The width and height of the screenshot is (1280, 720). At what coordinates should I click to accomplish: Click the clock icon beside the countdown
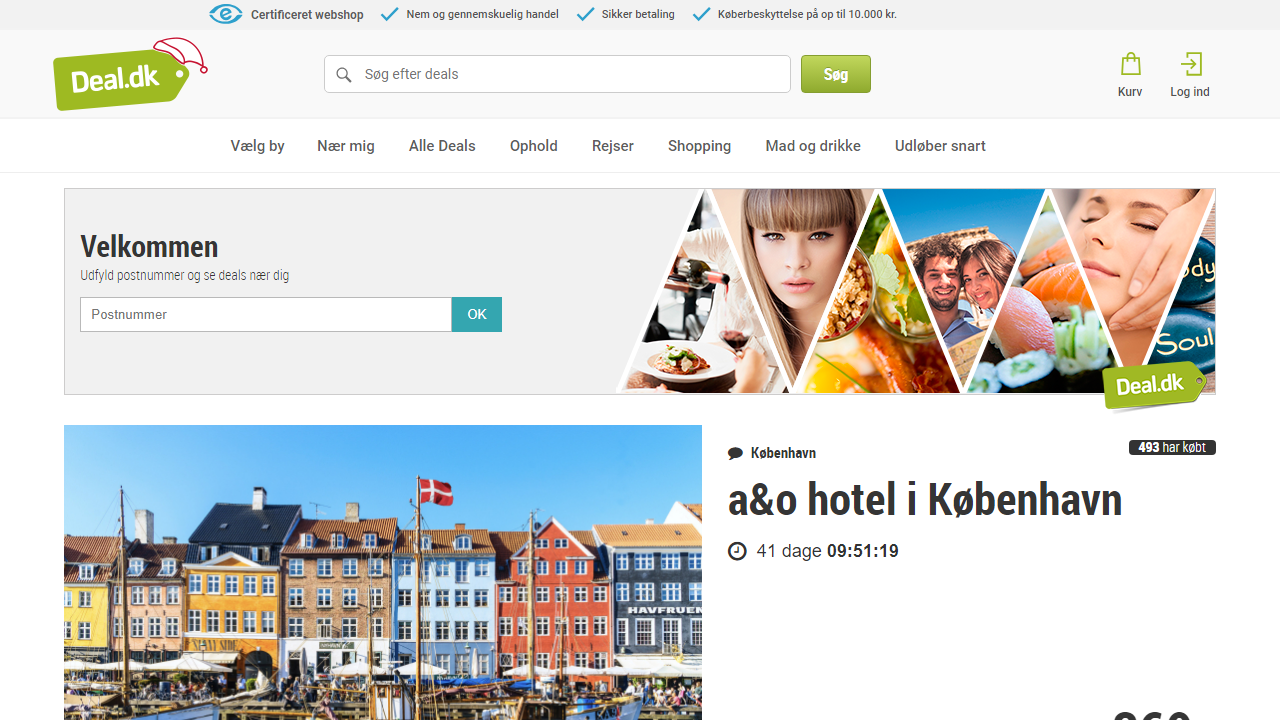(737, 550)
